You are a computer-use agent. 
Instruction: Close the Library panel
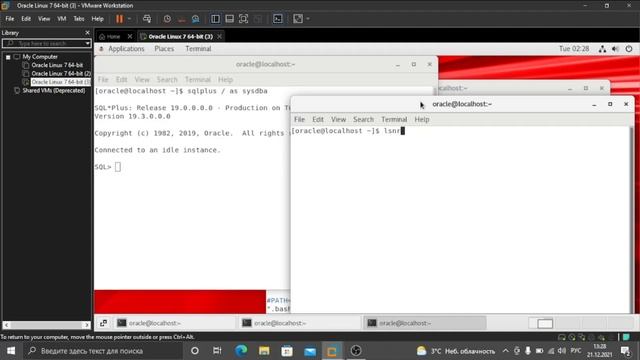coord(87,33)
